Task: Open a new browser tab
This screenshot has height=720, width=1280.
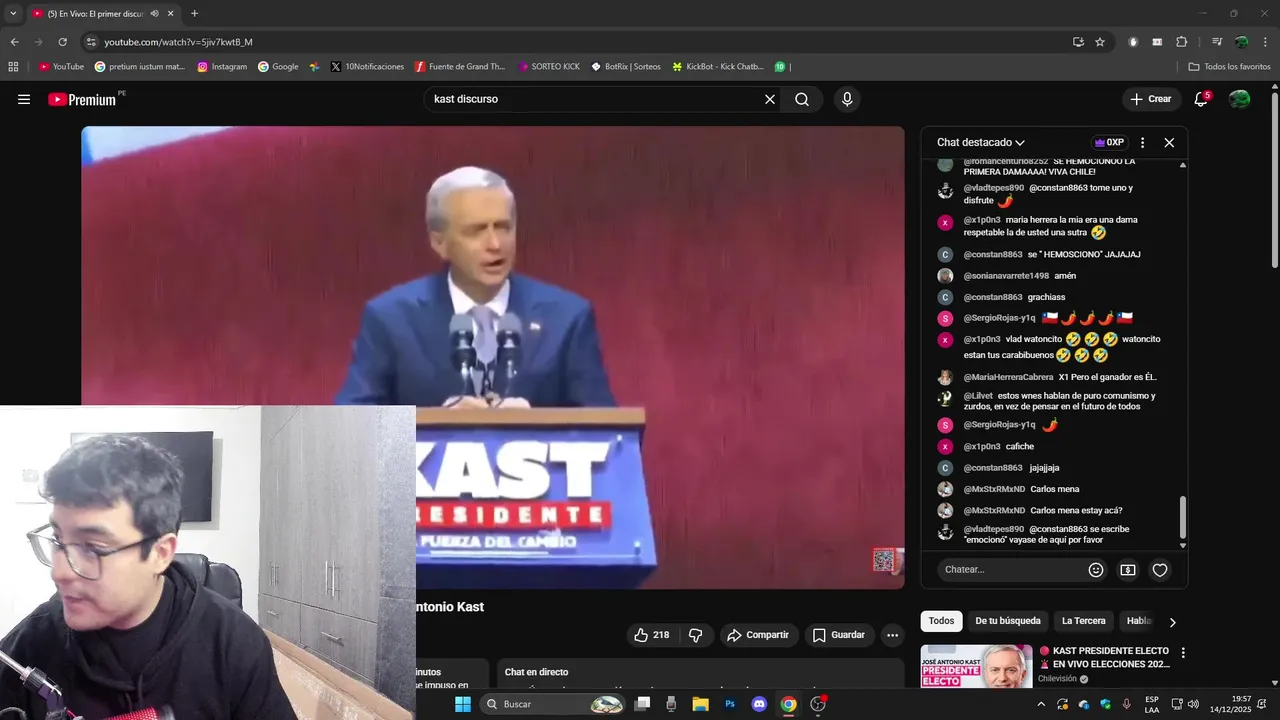Action: [x=194, y=14]
